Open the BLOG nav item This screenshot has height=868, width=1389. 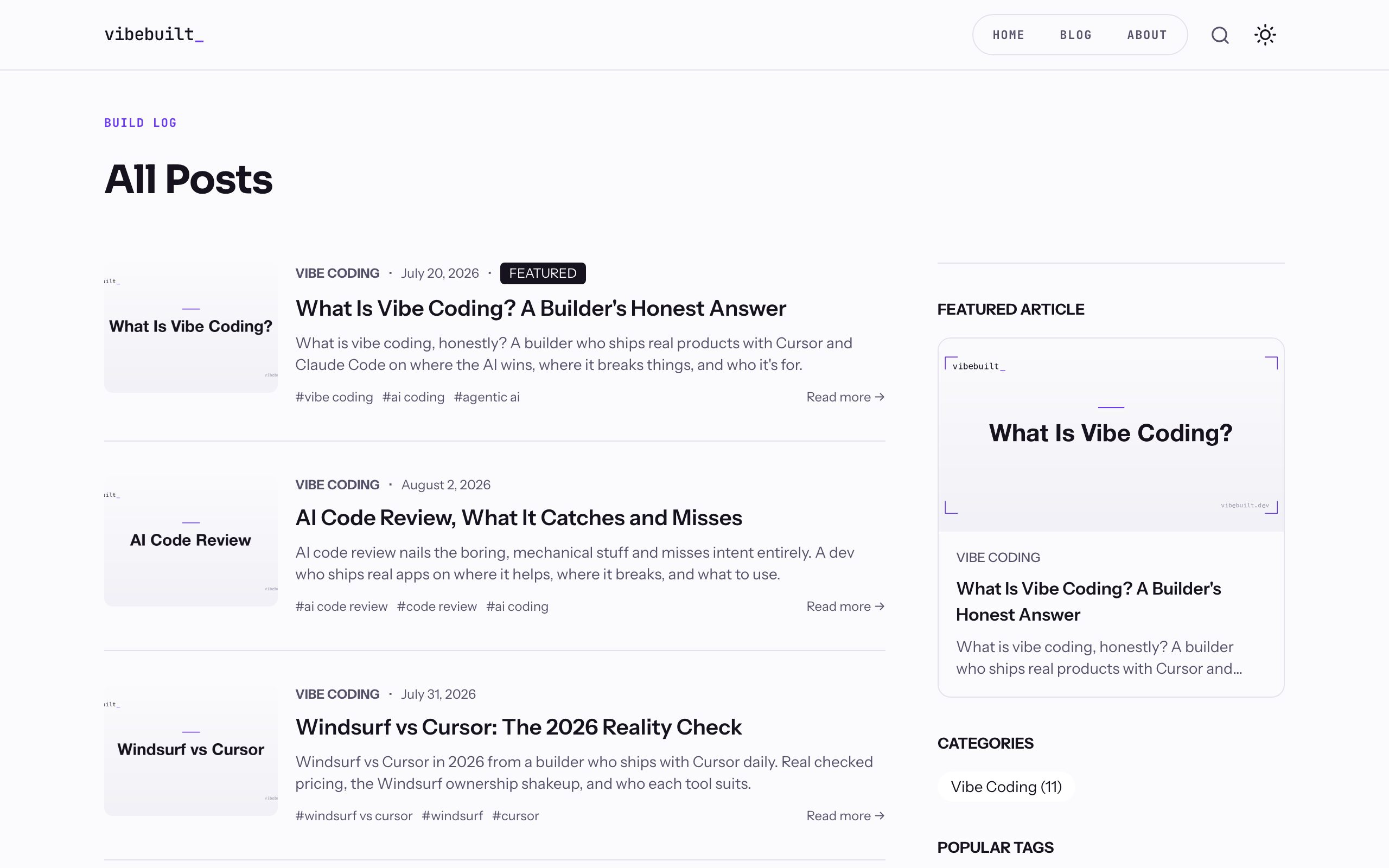tap(1075, 35)
